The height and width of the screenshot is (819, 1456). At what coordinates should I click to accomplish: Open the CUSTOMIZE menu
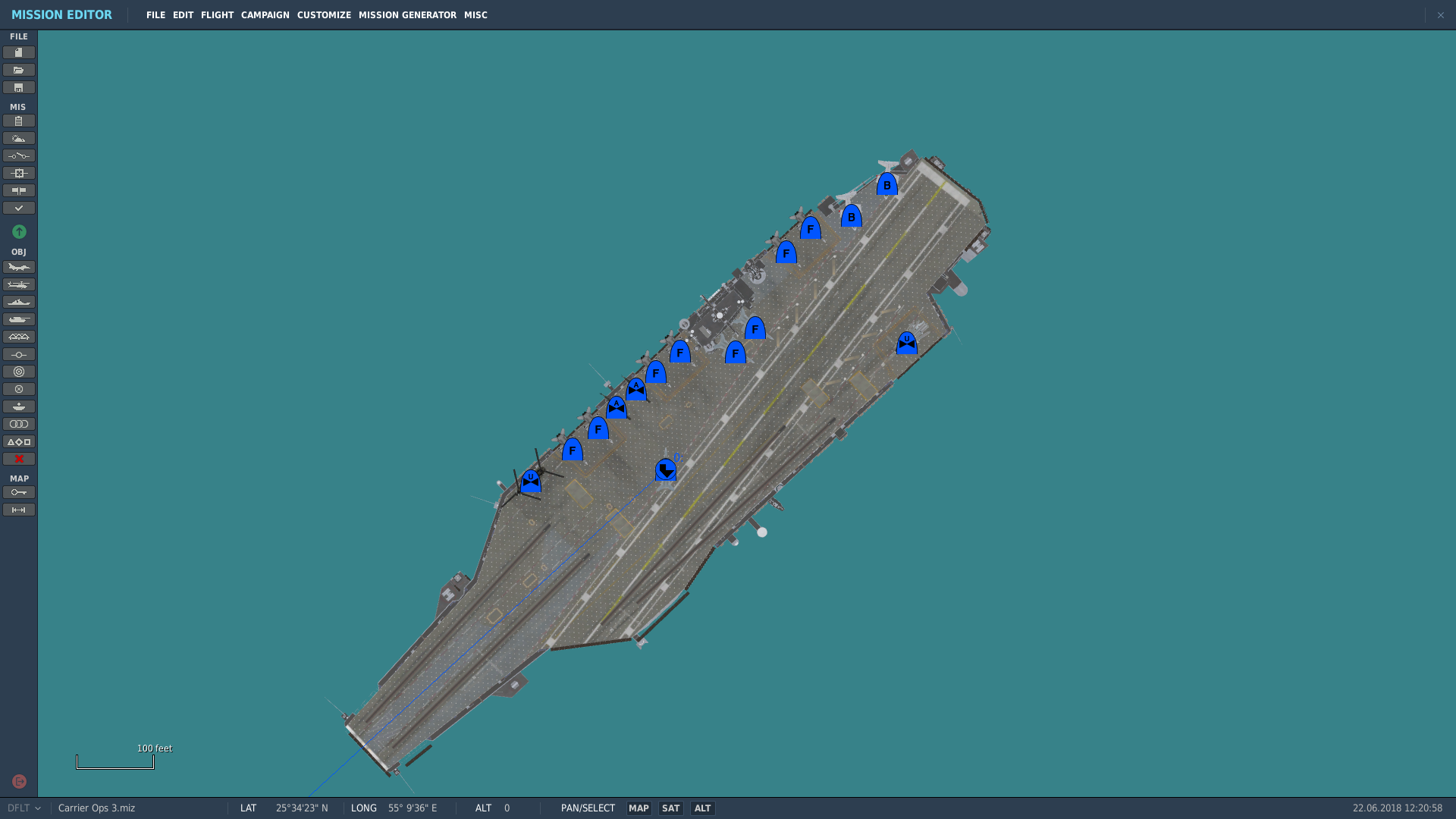[x=324, y=15]
